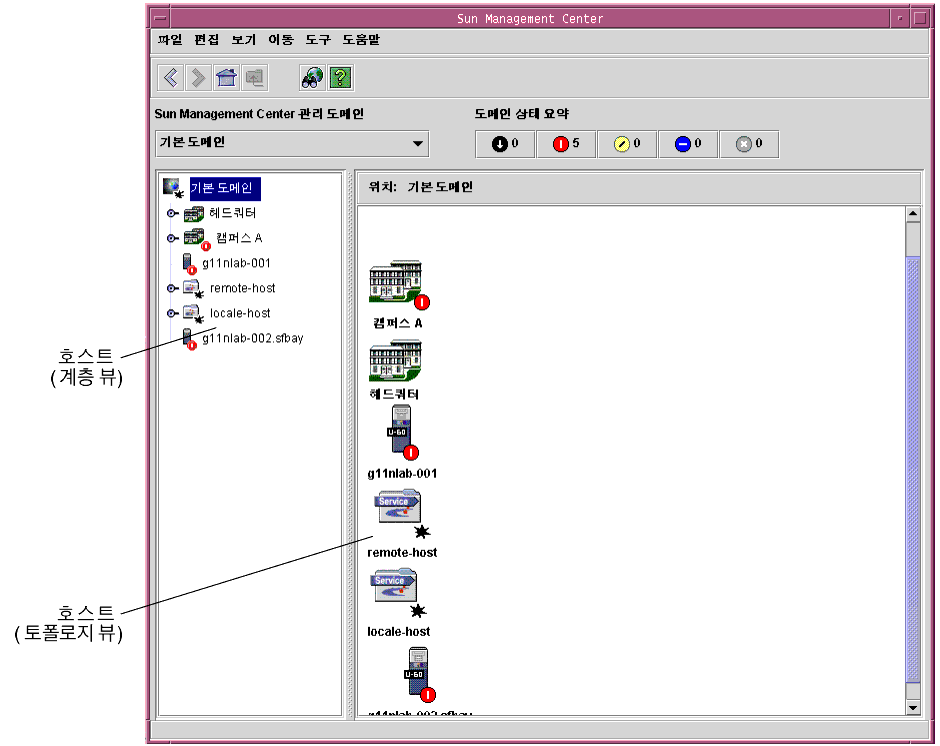
Task: Select g11nlab-001 in the hierarchy tree
Action: (236, 263)
